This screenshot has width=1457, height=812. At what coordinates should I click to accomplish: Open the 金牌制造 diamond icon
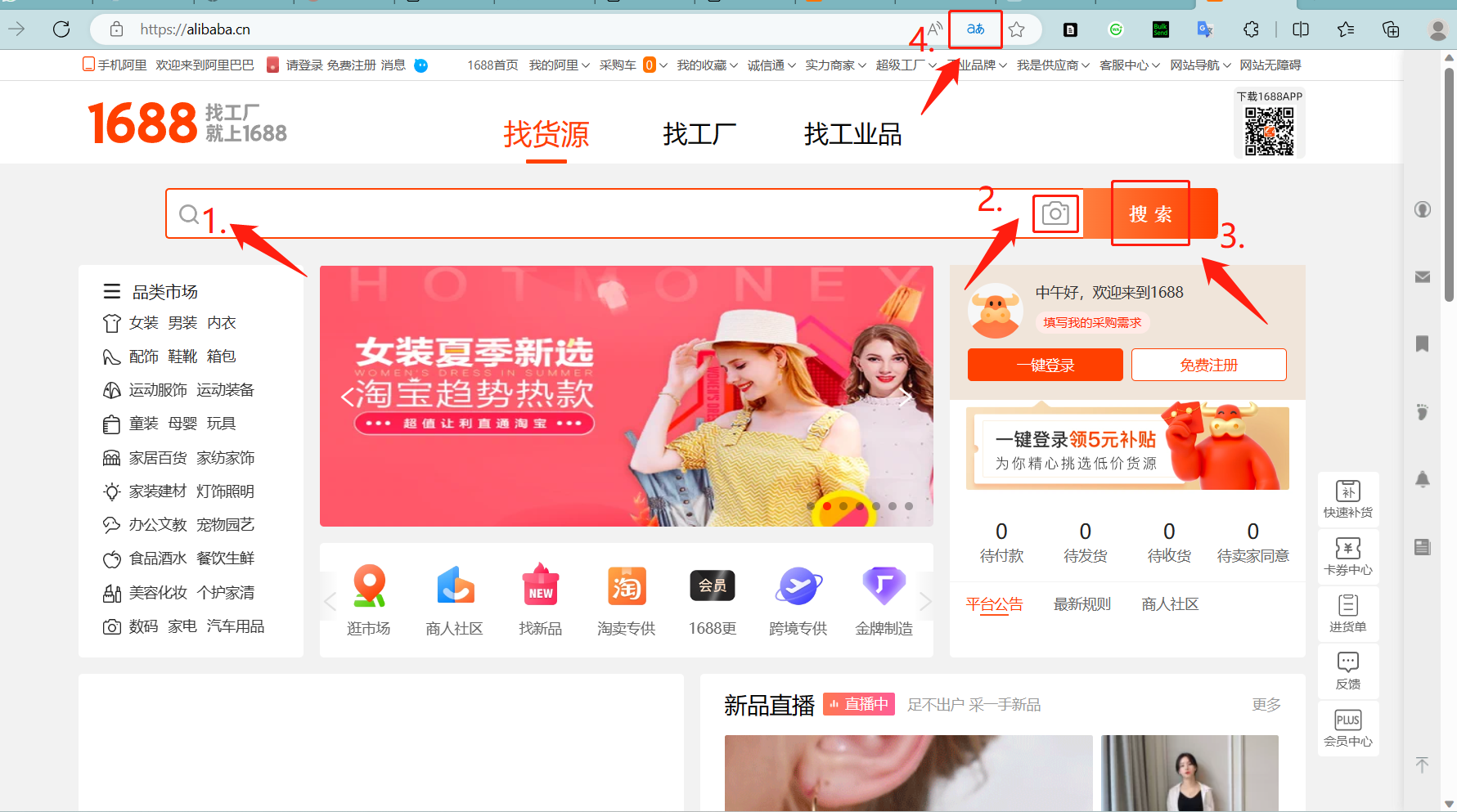tap(884, 585)
